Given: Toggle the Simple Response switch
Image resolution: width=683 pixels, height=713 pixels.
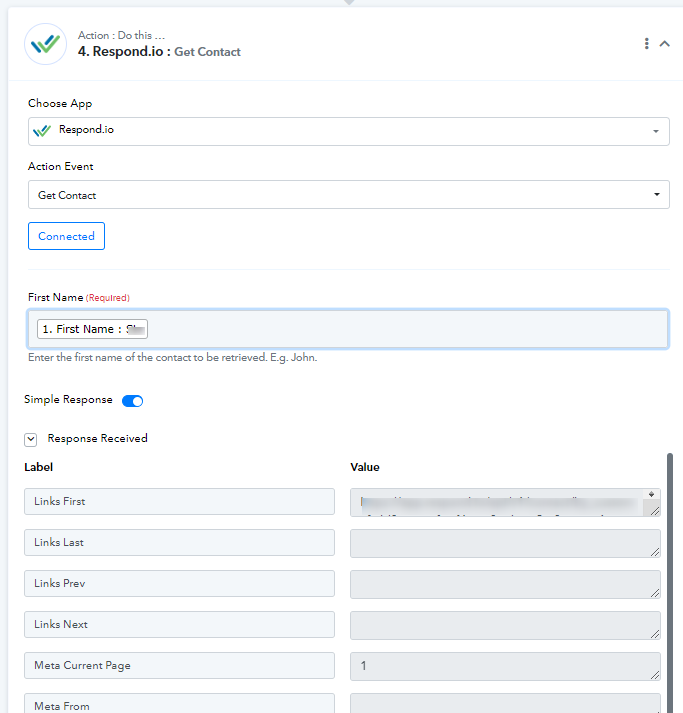Looking at the screenshot, I should (x=132, y=401).
